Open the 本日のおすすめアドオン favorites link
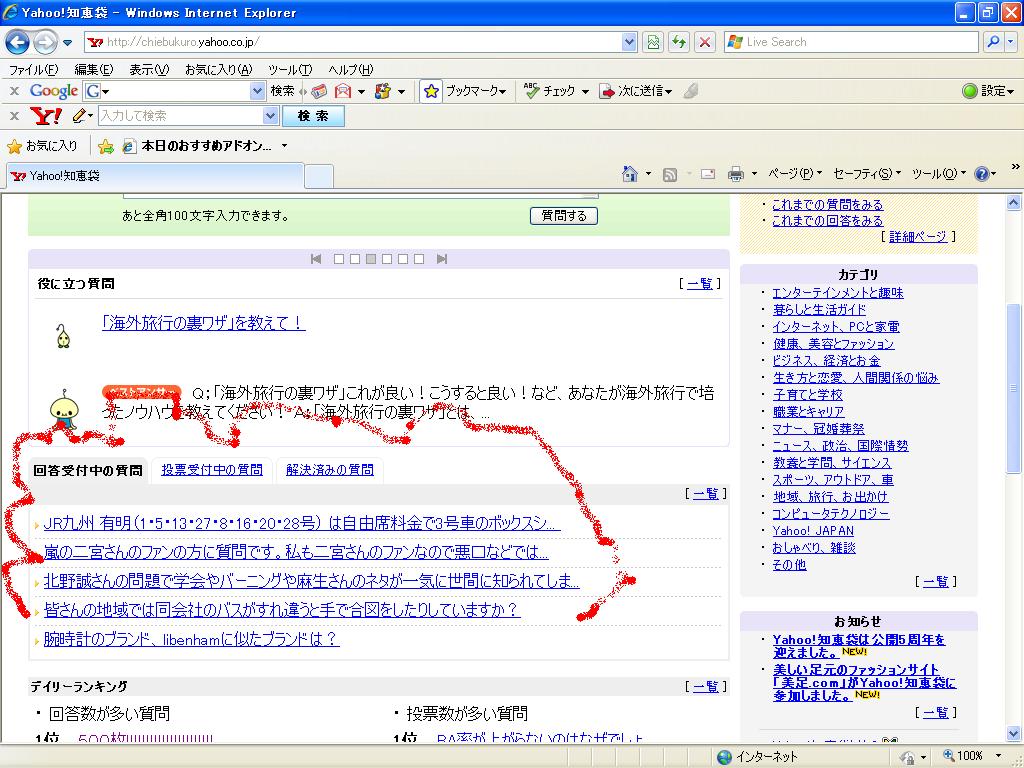 coord(197,146)
